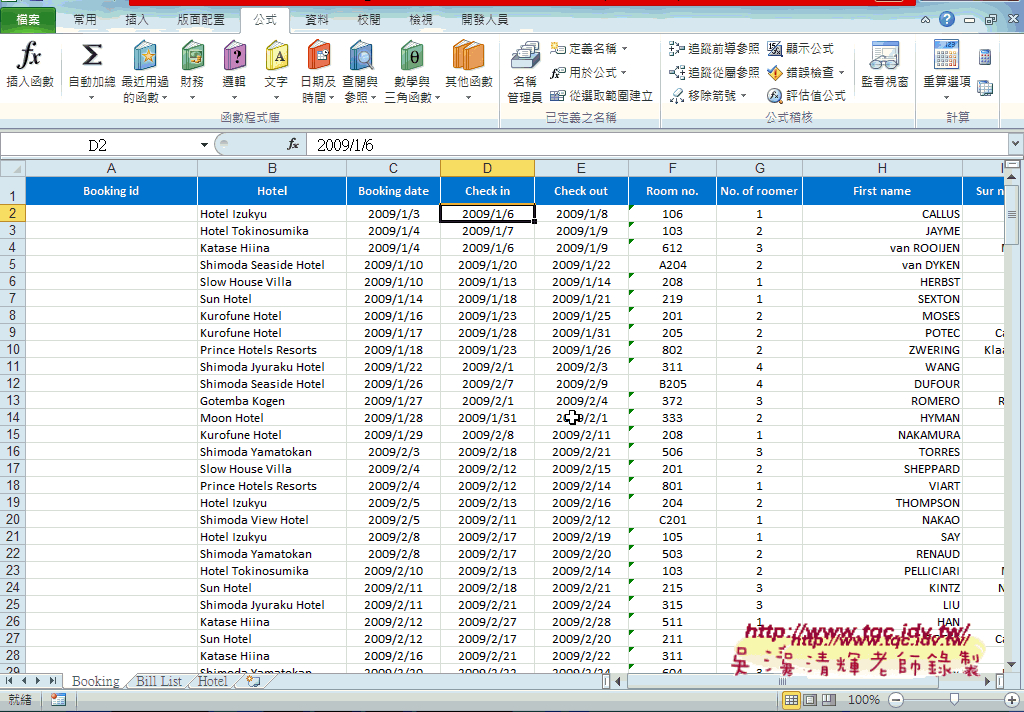
Task: Click Trace Dependents (追蹤從屬參照)
Action: (x=714, y=73)
